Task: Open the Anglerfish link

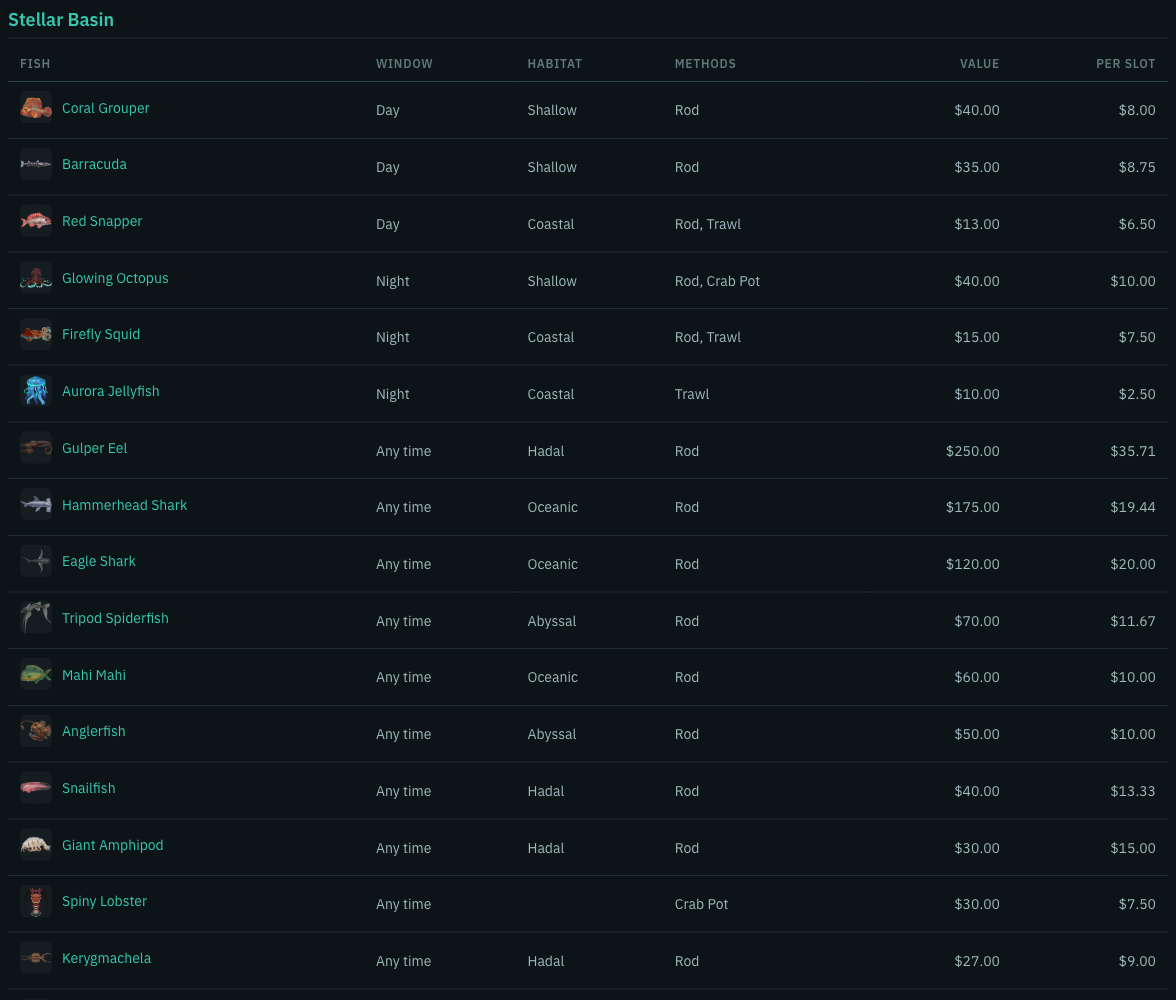Action: [x=94, y=731]
